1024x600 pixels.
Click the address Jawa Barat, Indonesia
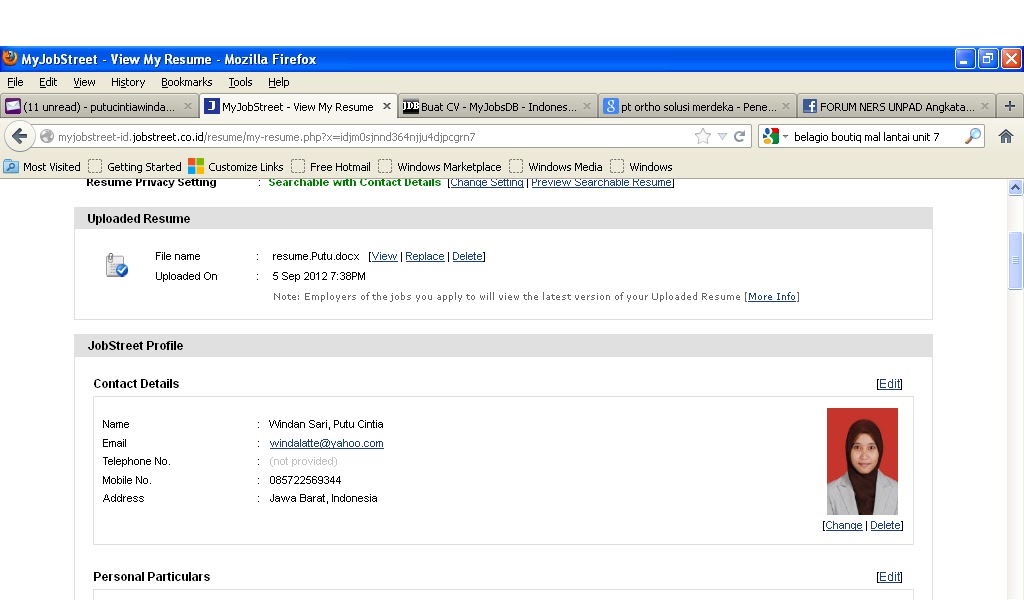323,498
